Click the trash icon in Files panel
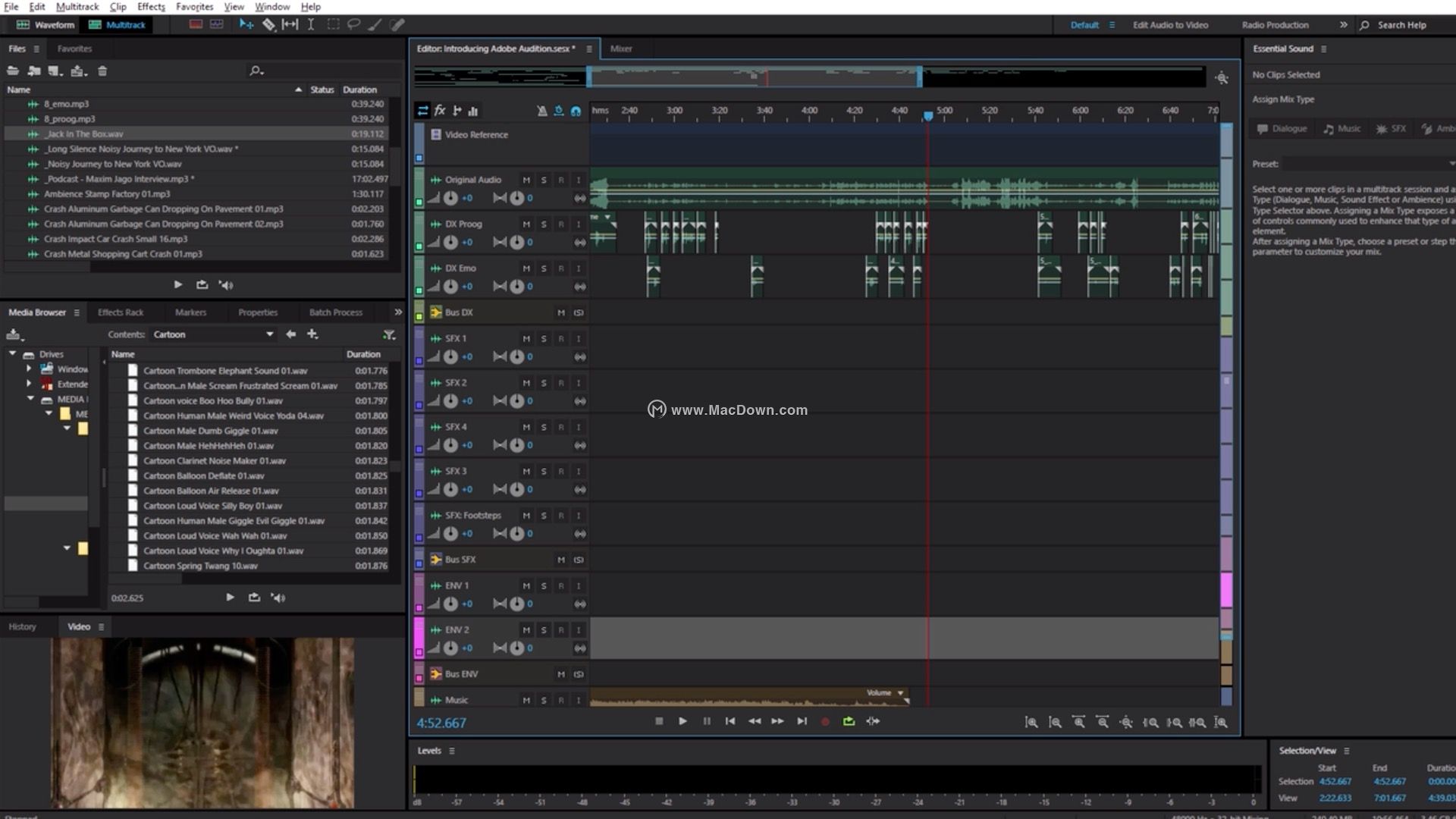Screen dimensions: 1456x819 point(102,71)
